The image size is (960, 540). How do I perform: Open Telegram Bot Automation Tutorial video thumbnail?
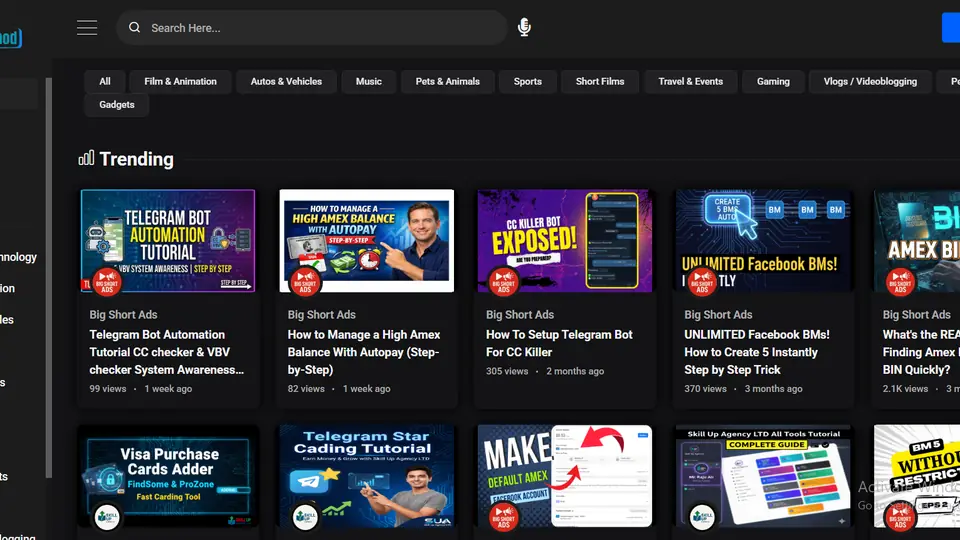click(168, 241)
